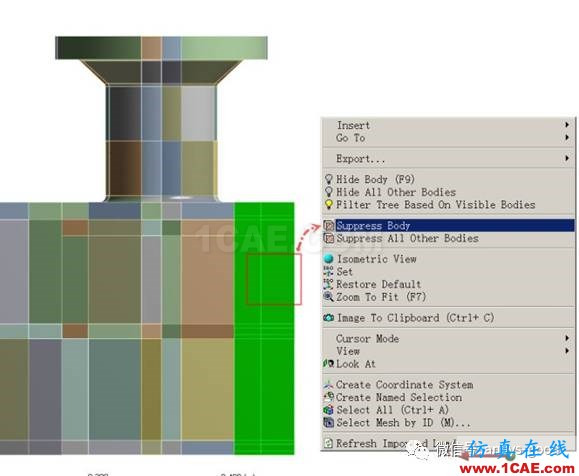
Task: Select the green highlighted body in model
Action: (x=264, y=328)
